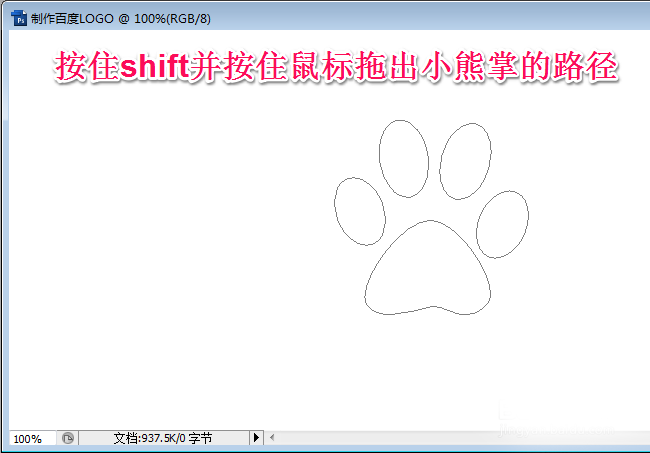Viewport: 650px width, 453px height.
Task: Click the top-left toe ellipse path
Action: click(404, 159)
